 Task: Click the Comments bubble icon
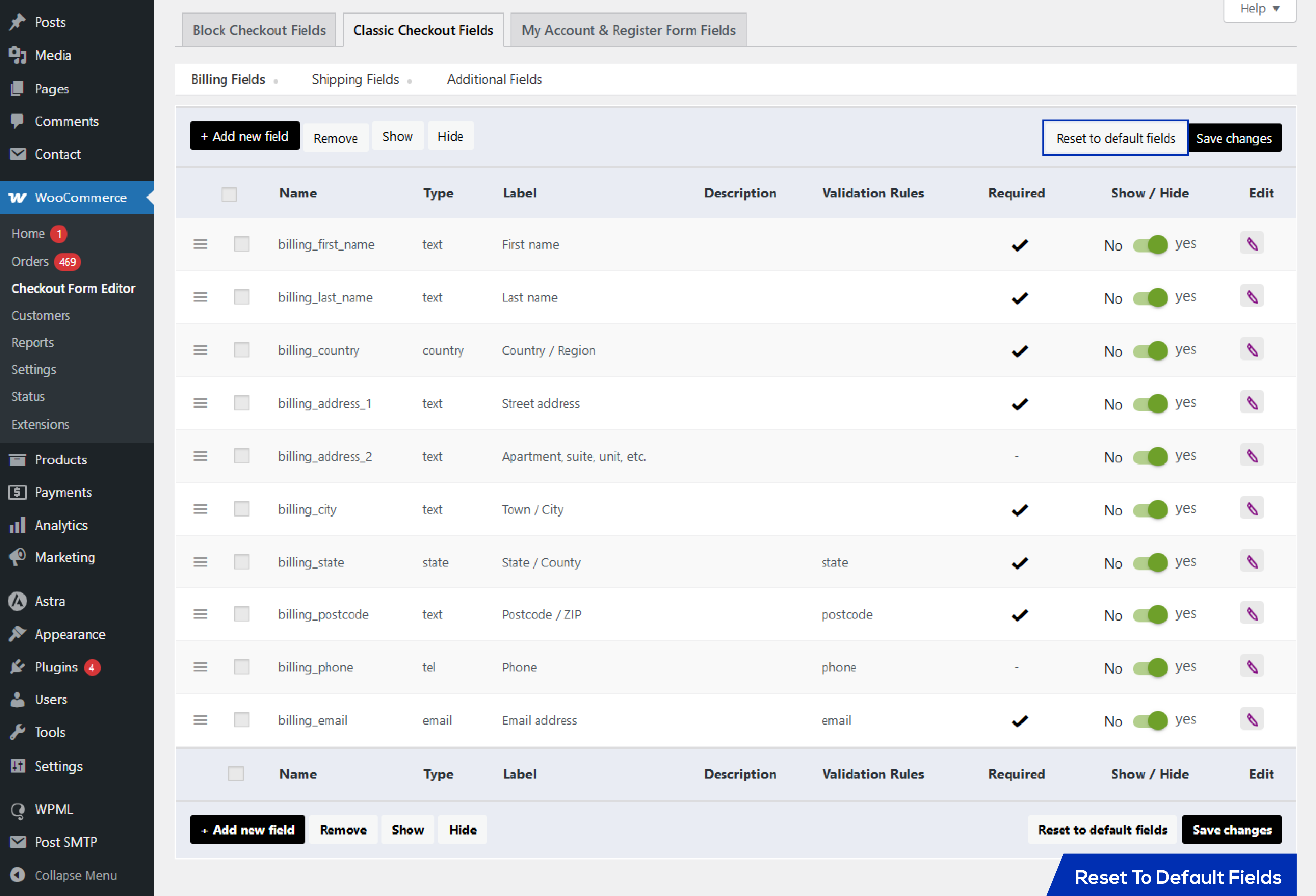tap(18, 121)
